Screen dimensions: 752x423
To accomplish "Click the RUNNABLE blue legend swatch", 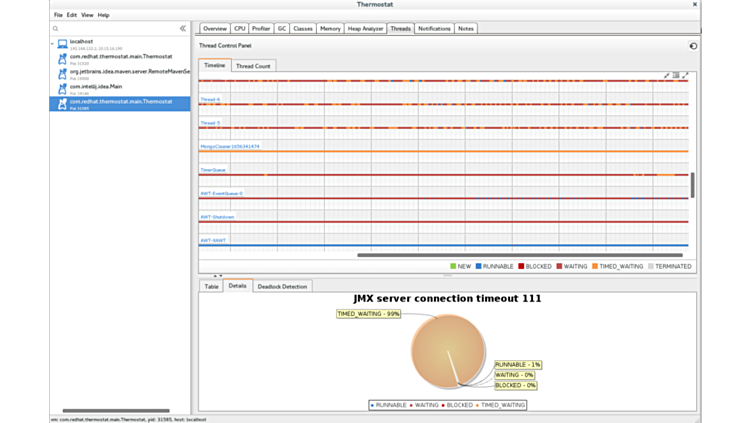I will click(x=479, y=266).
